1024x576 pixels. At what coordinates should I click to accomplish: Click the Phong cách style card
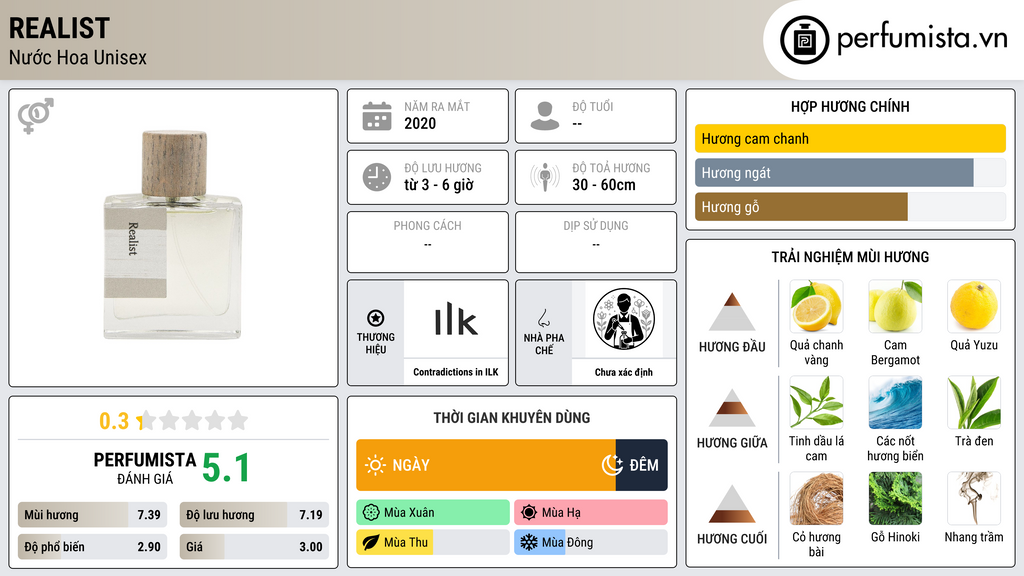428,242
